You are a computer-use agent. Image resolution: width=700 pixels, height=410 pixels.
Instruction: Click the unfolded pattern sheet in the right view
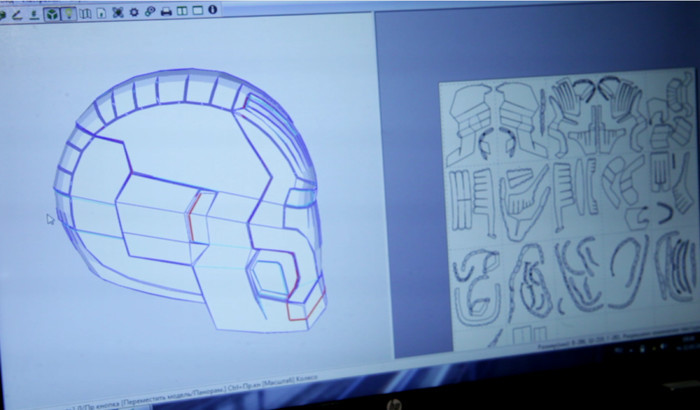(x=571, y=210)
